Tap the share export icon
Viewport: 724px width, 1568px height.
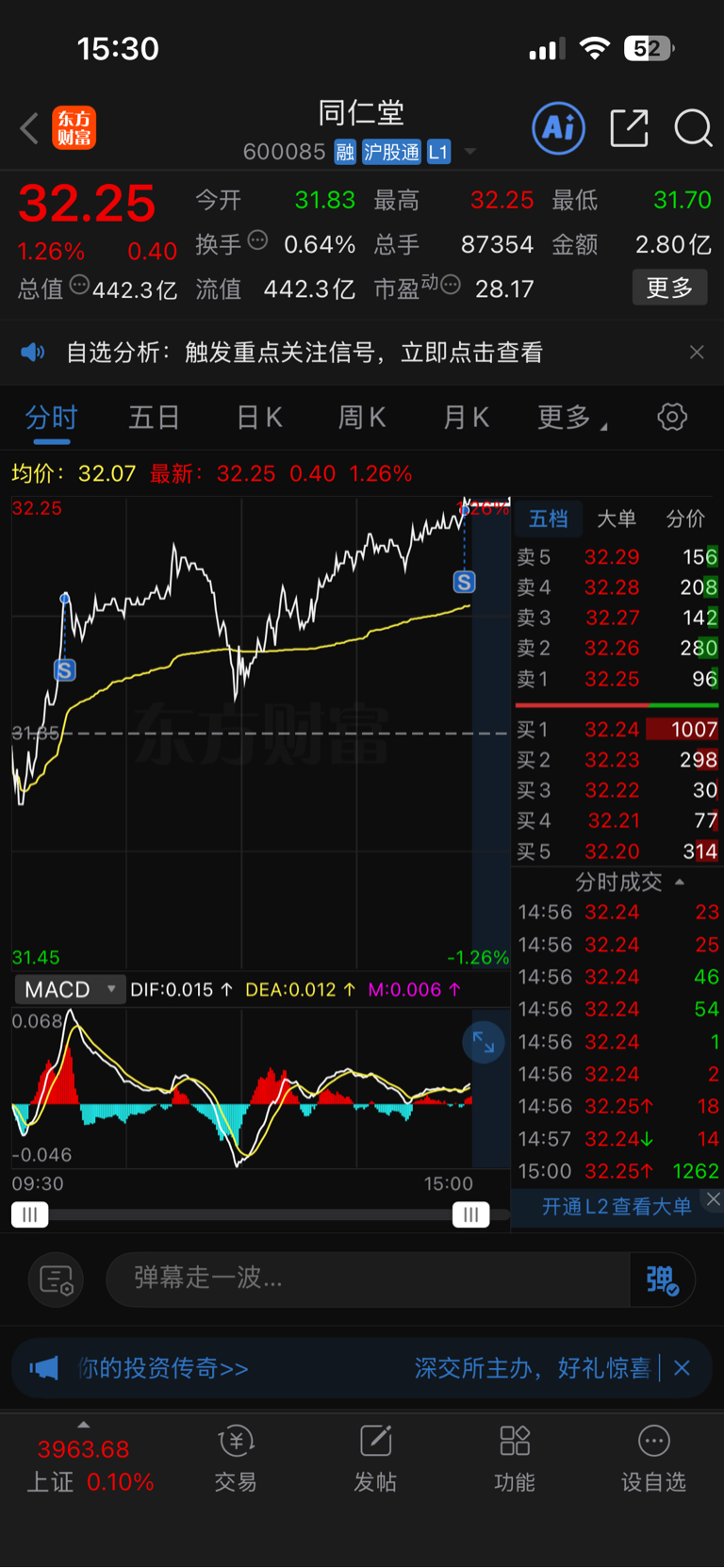point(629,127)
